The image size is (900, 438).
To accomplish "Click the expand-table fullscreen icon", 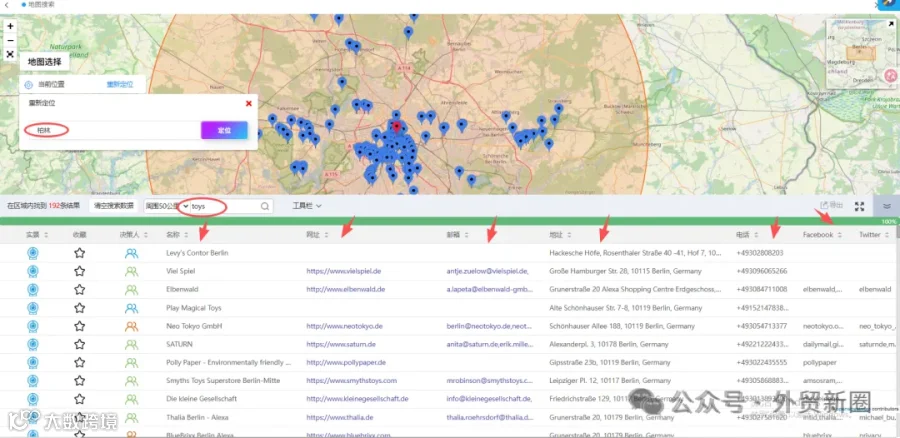I will (859, 206).
